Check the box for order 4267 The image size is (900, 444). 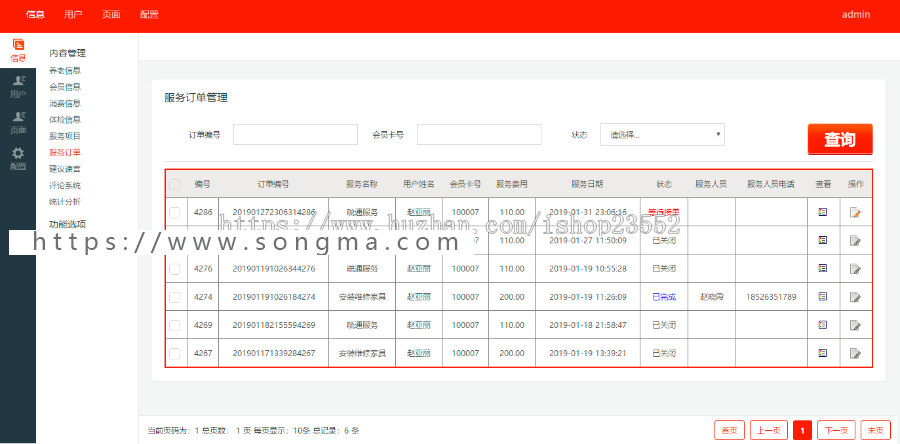pos(174,353)
